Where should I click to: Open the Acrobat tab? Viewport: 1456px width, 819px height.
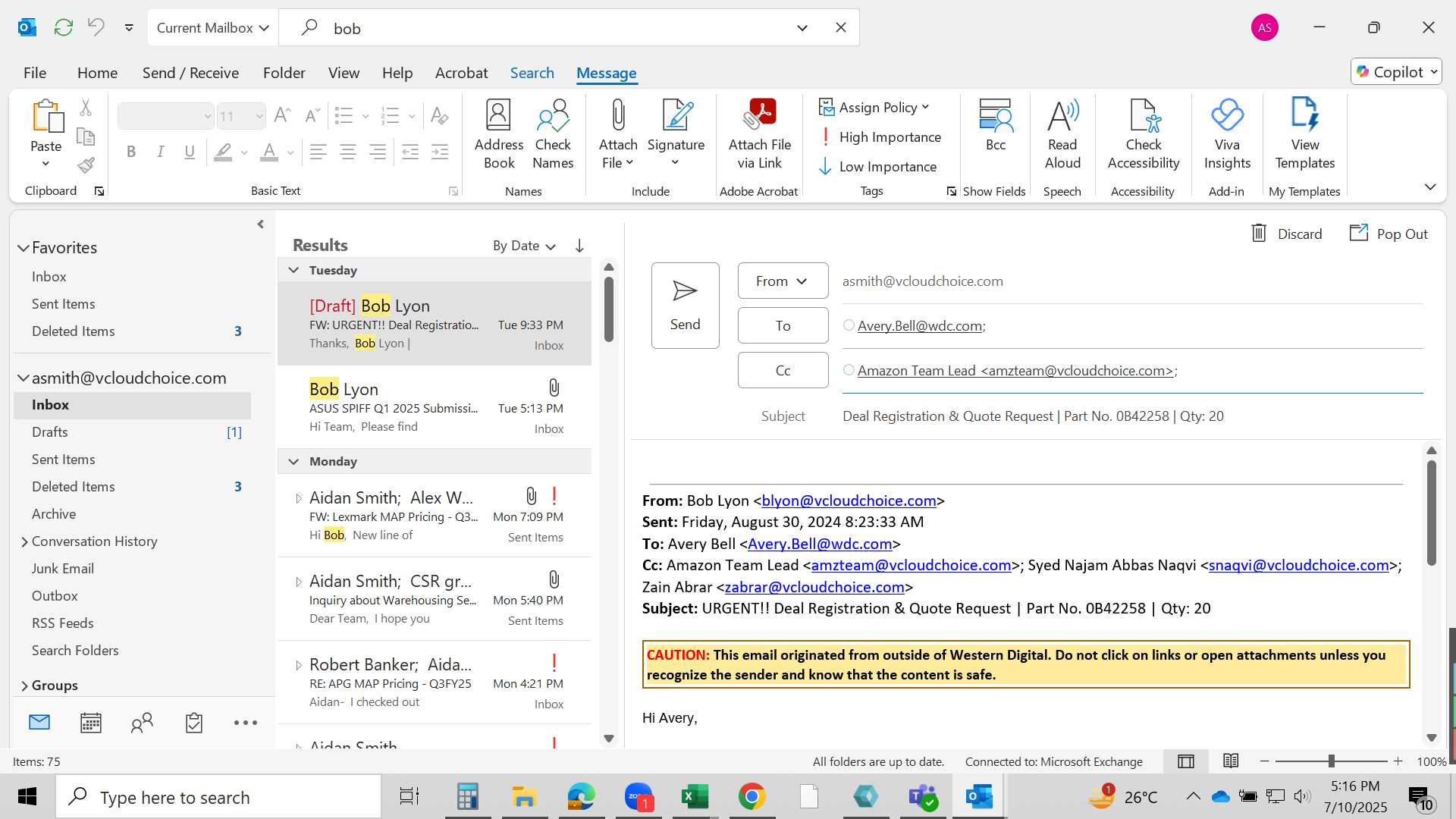pyautogui.click(x=461, y=73)
